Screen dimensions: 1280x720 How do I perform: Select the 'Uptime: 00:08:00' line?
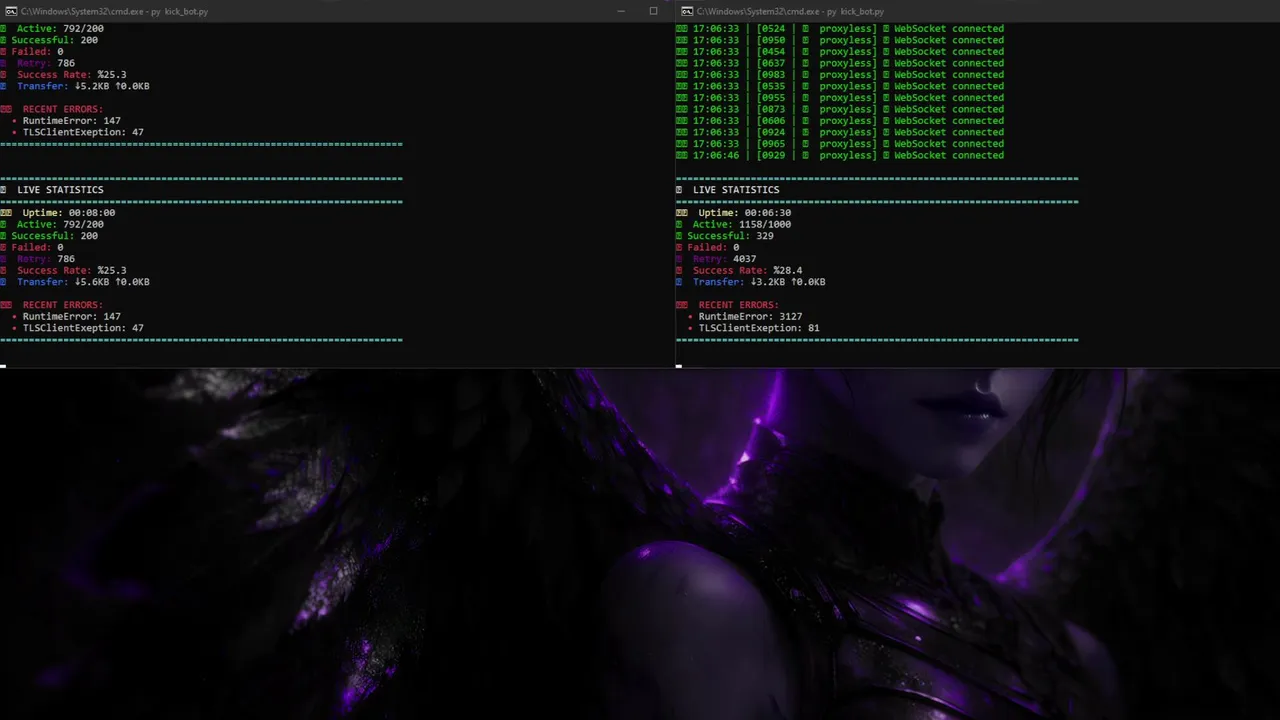coord(58,213)
